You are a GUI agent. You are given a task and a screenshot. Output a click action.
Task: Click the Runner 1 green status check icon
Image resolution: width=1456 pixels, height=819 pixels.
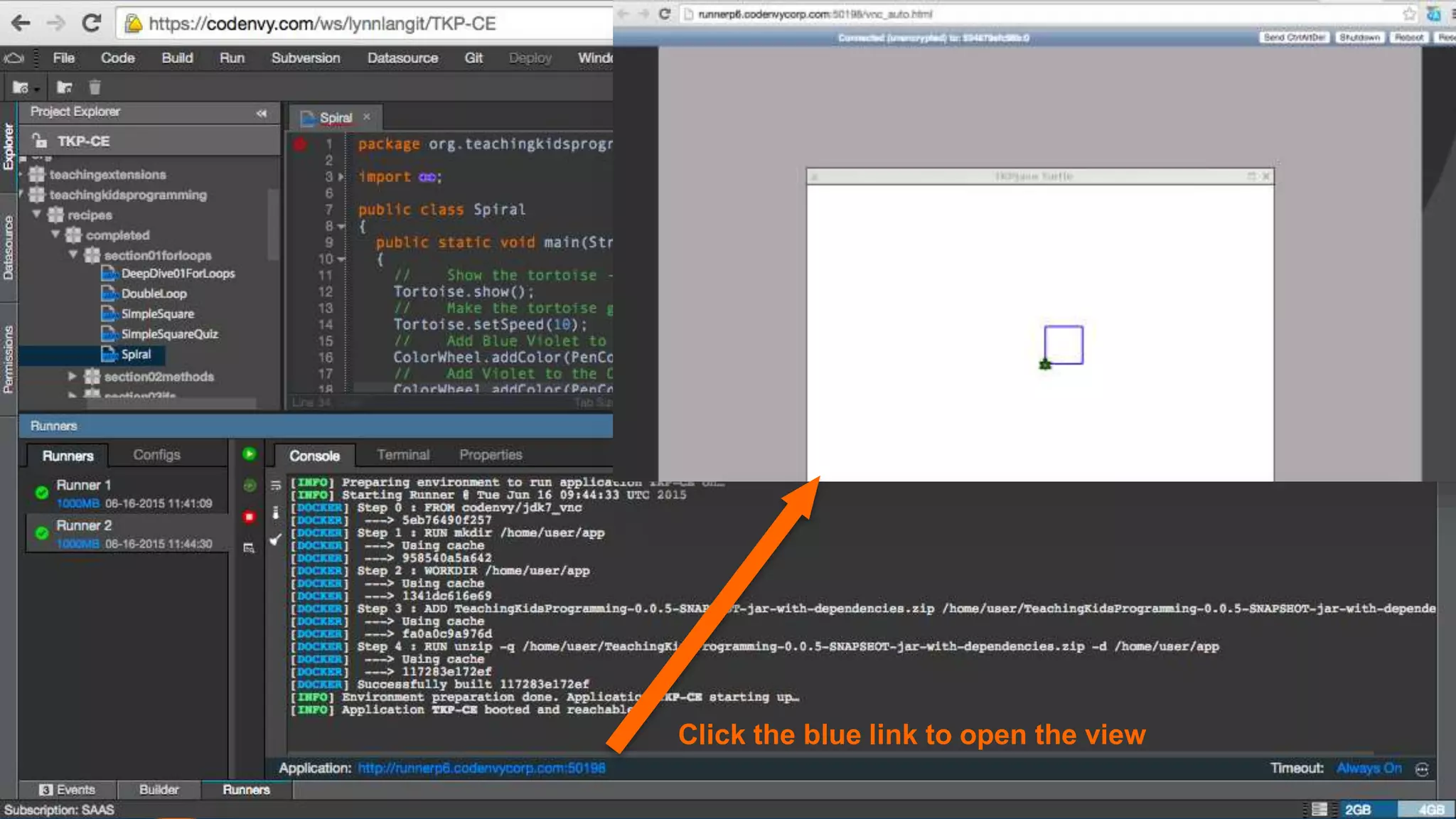[42, 492]
